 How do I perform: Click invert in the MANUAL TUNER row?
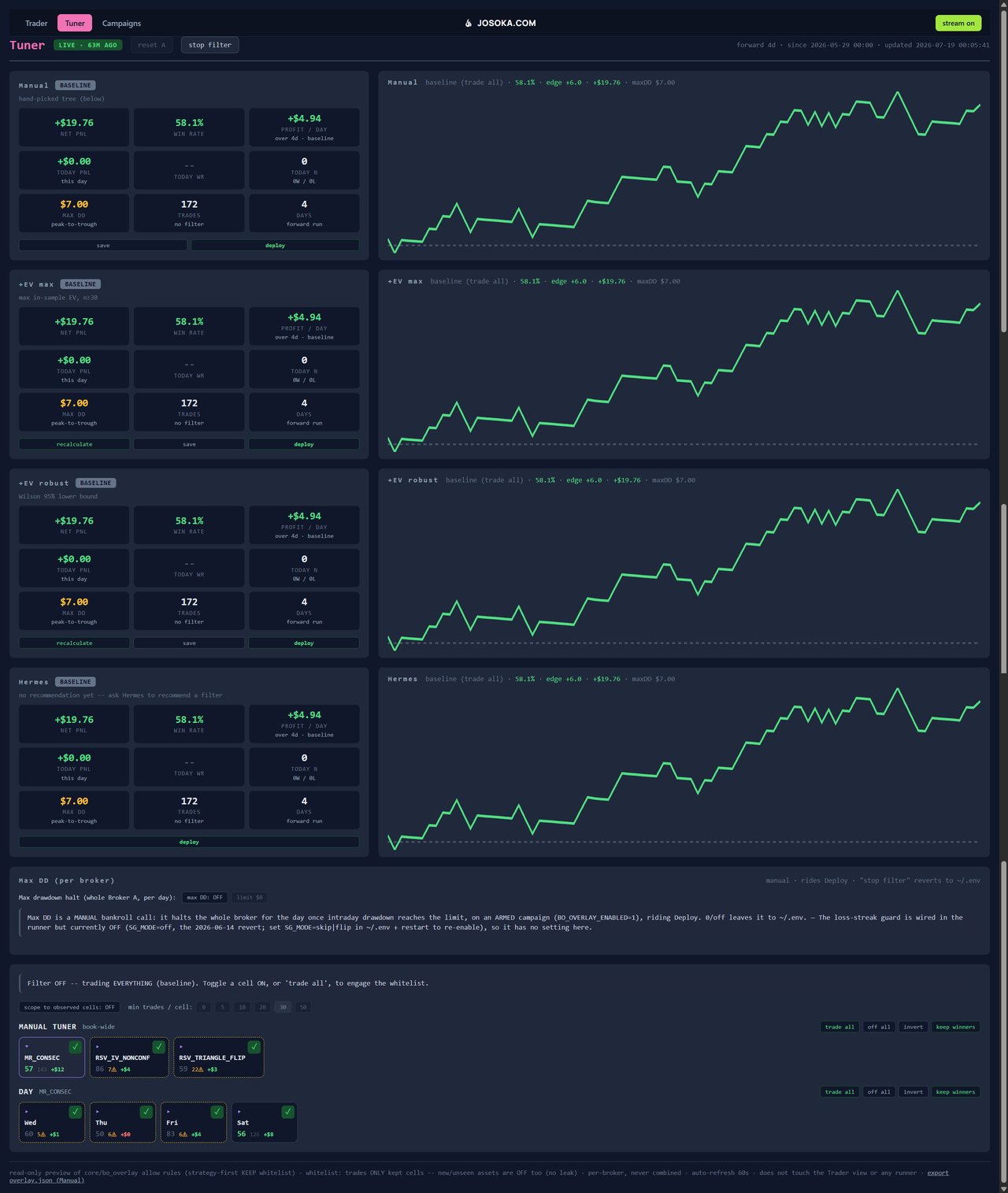(913, 1027)
